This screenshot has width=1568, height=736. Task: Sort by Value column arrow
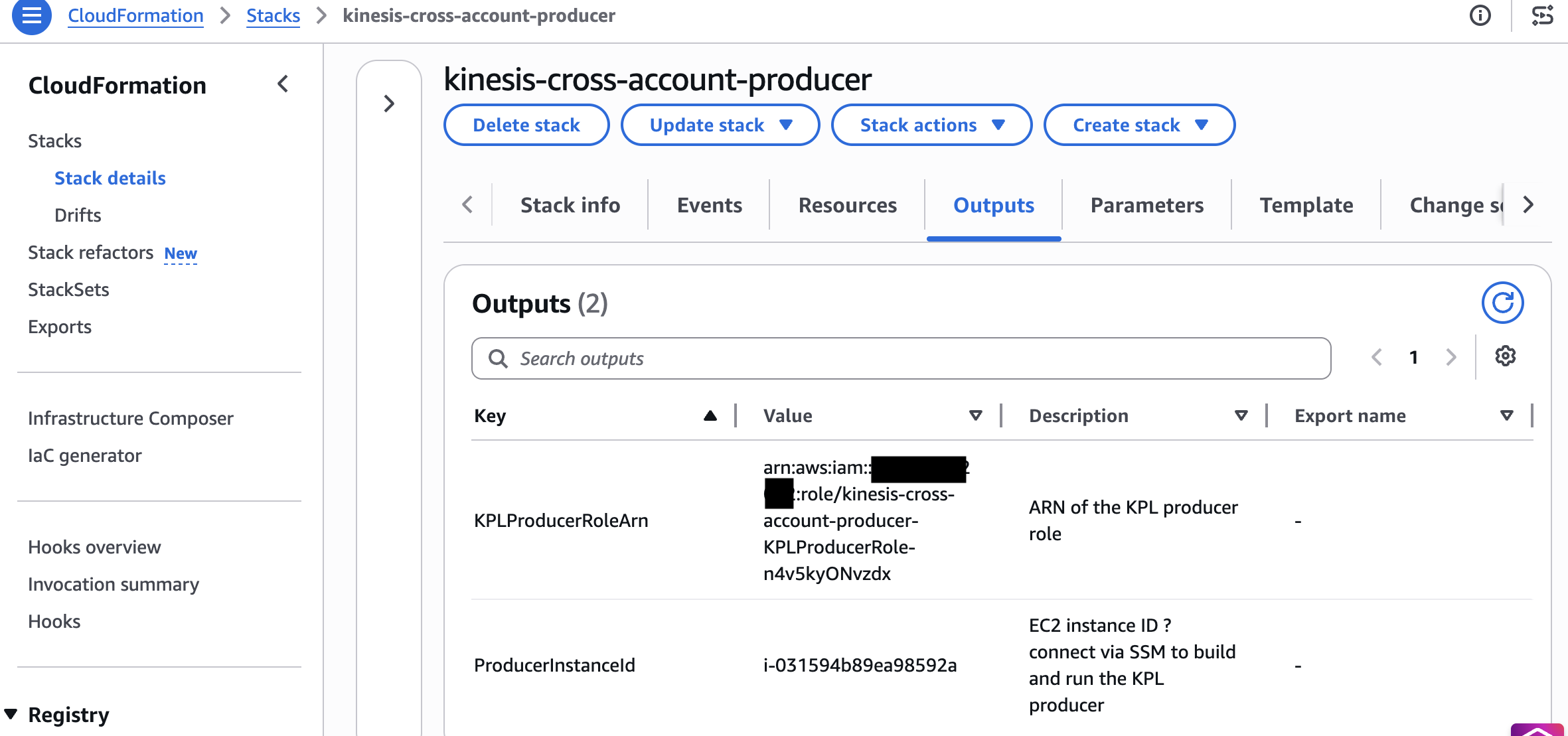tap(975, 416)
